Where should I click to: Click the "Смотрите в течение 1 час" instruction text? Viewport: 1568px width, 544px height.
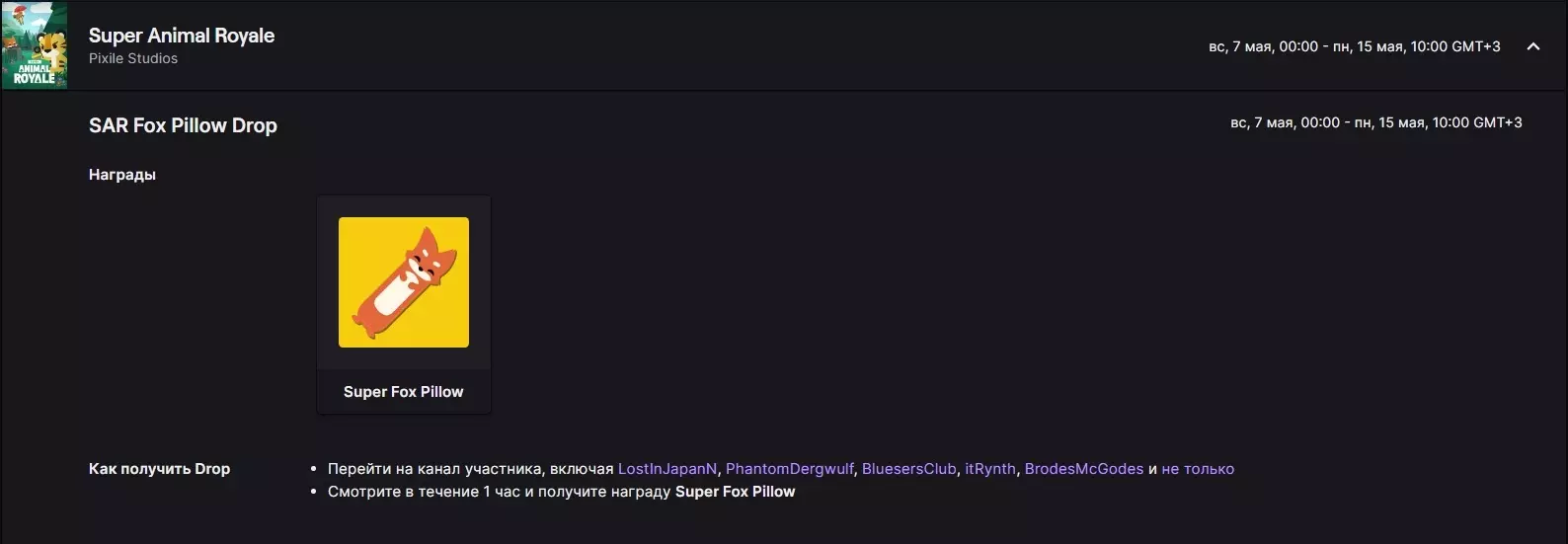[425, 492]
